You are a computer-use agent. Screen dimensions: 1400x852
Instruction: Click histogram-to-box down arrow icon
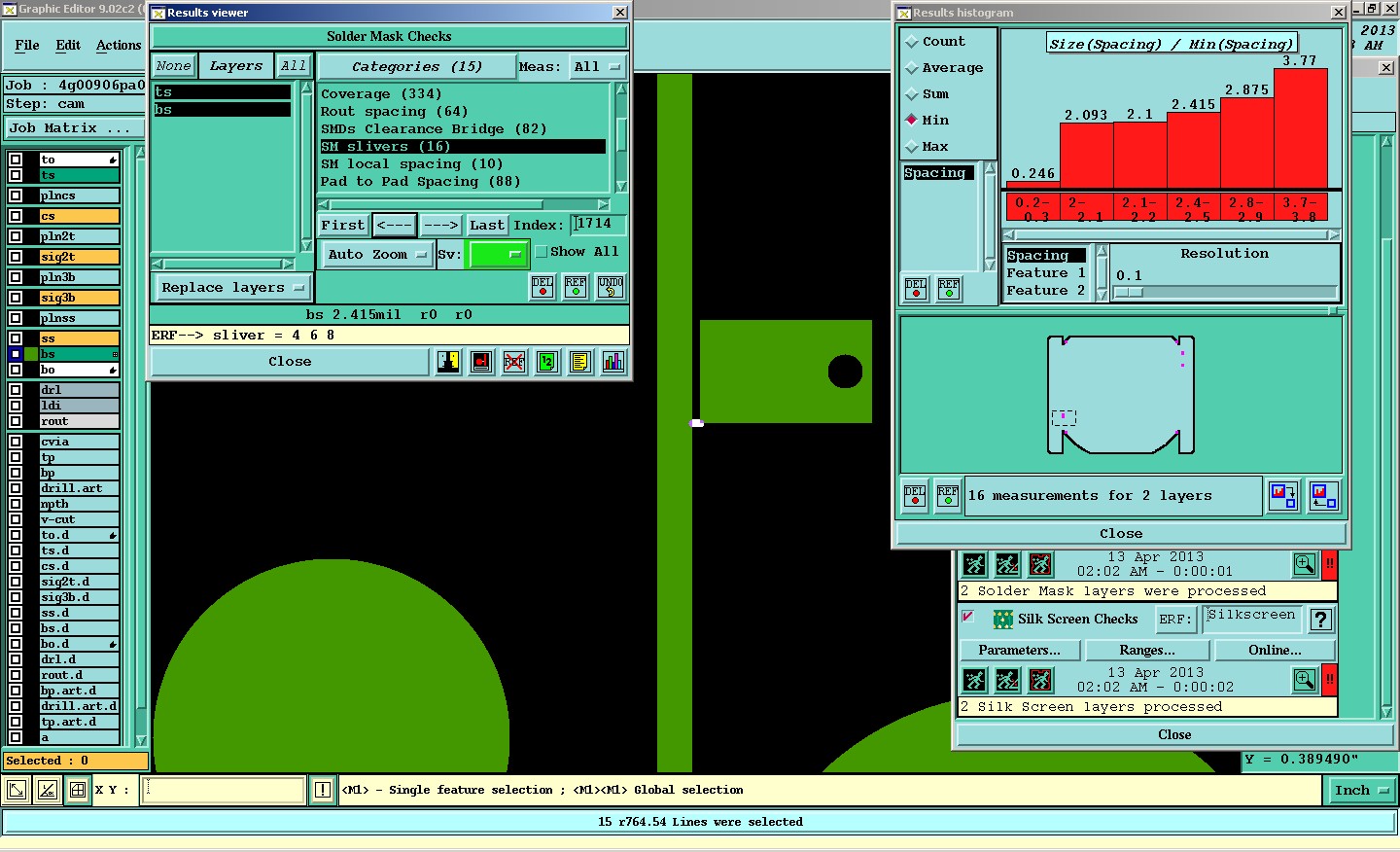1283,496
